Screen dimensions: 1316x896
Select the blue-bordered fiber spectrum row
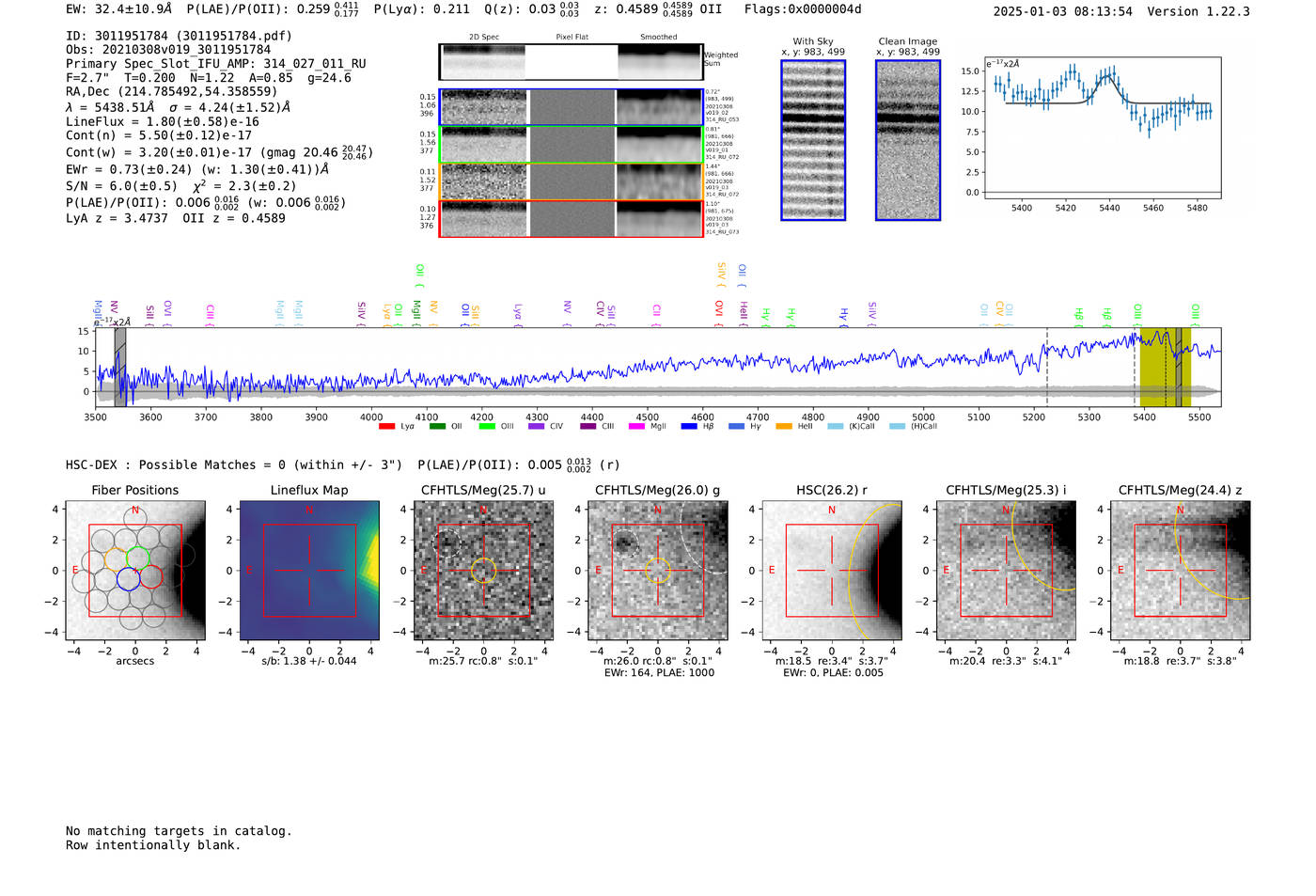coord(571,107)
